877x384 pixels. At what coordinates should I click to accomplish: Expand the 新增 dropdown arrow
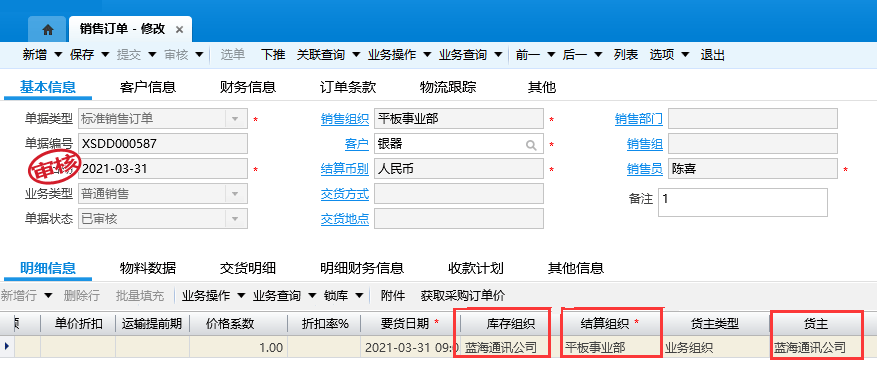point(58,55)
